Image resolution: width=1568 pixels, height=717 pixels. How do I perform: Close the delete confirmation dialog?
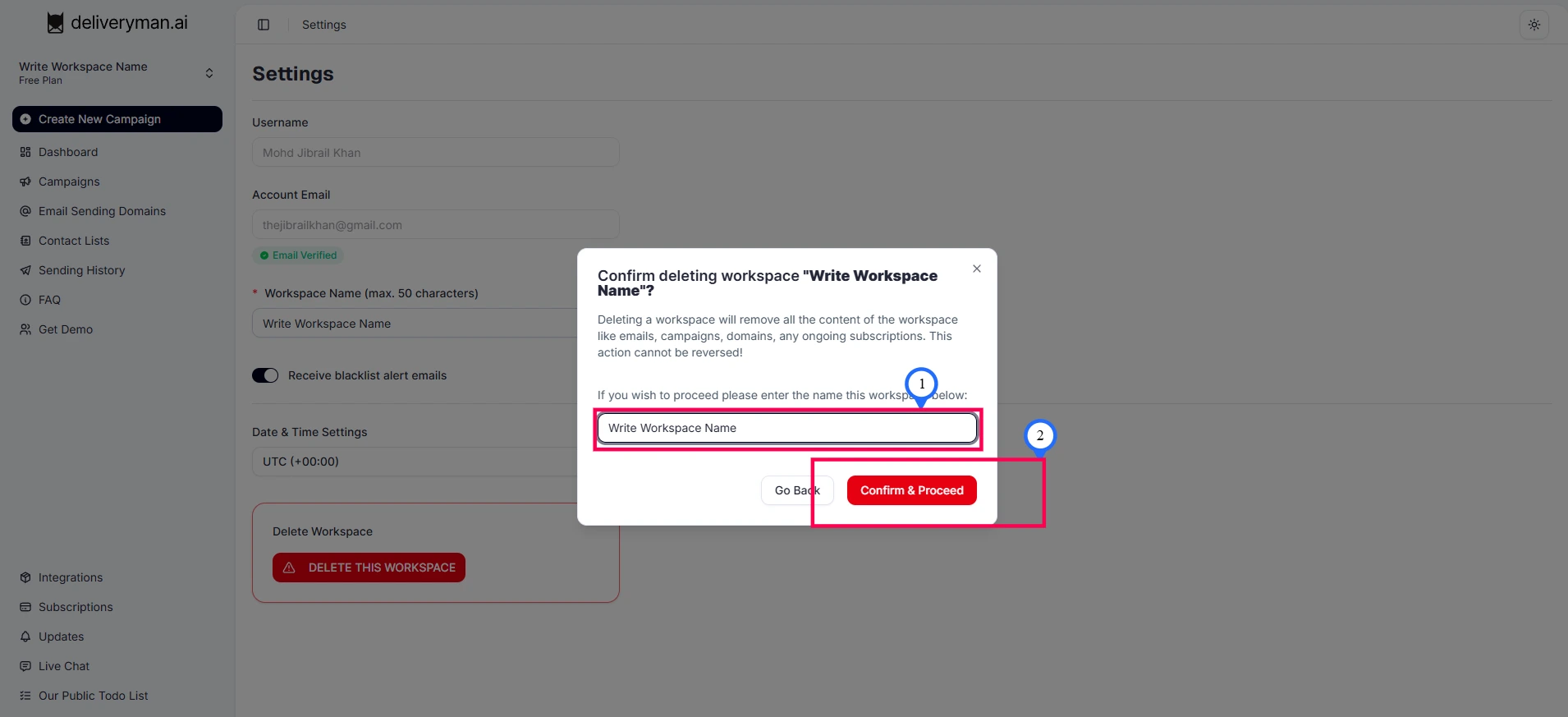pyautogui.click(x=976, y=269)
